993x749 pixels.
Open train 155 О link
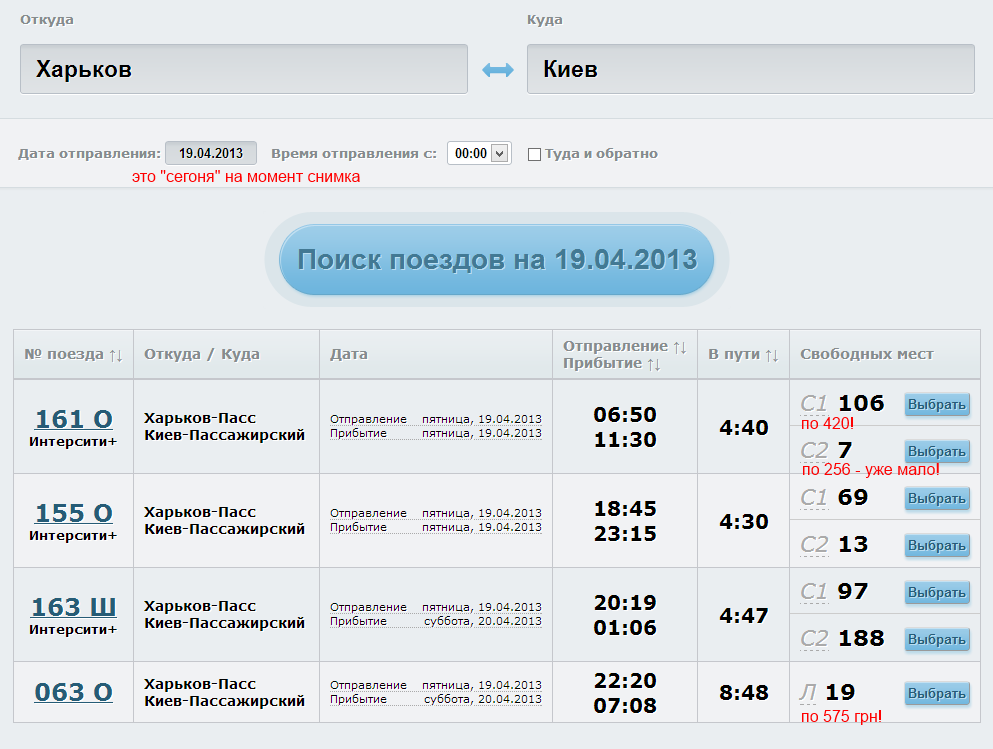click(74, 513)
